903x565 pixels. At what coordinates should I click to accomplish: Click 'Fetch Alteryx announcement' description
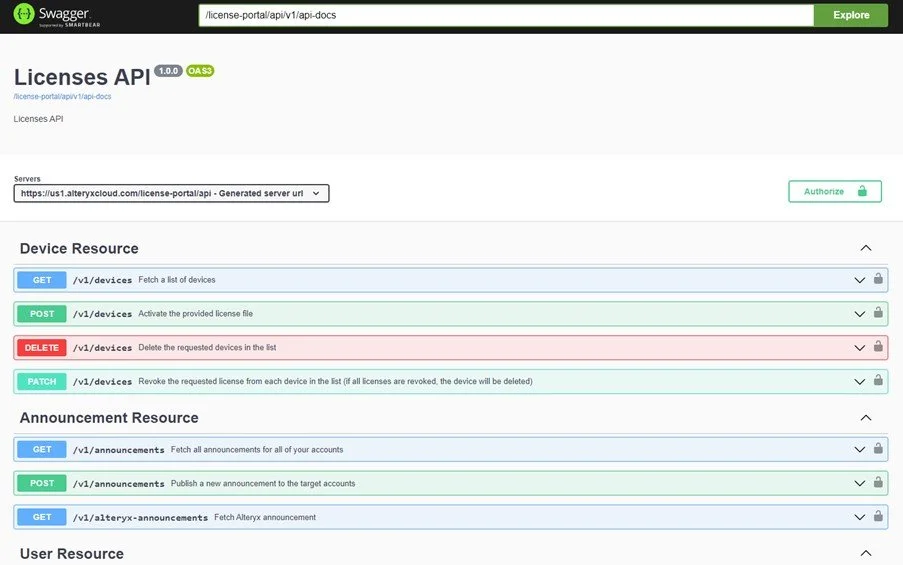coord(265,517)
